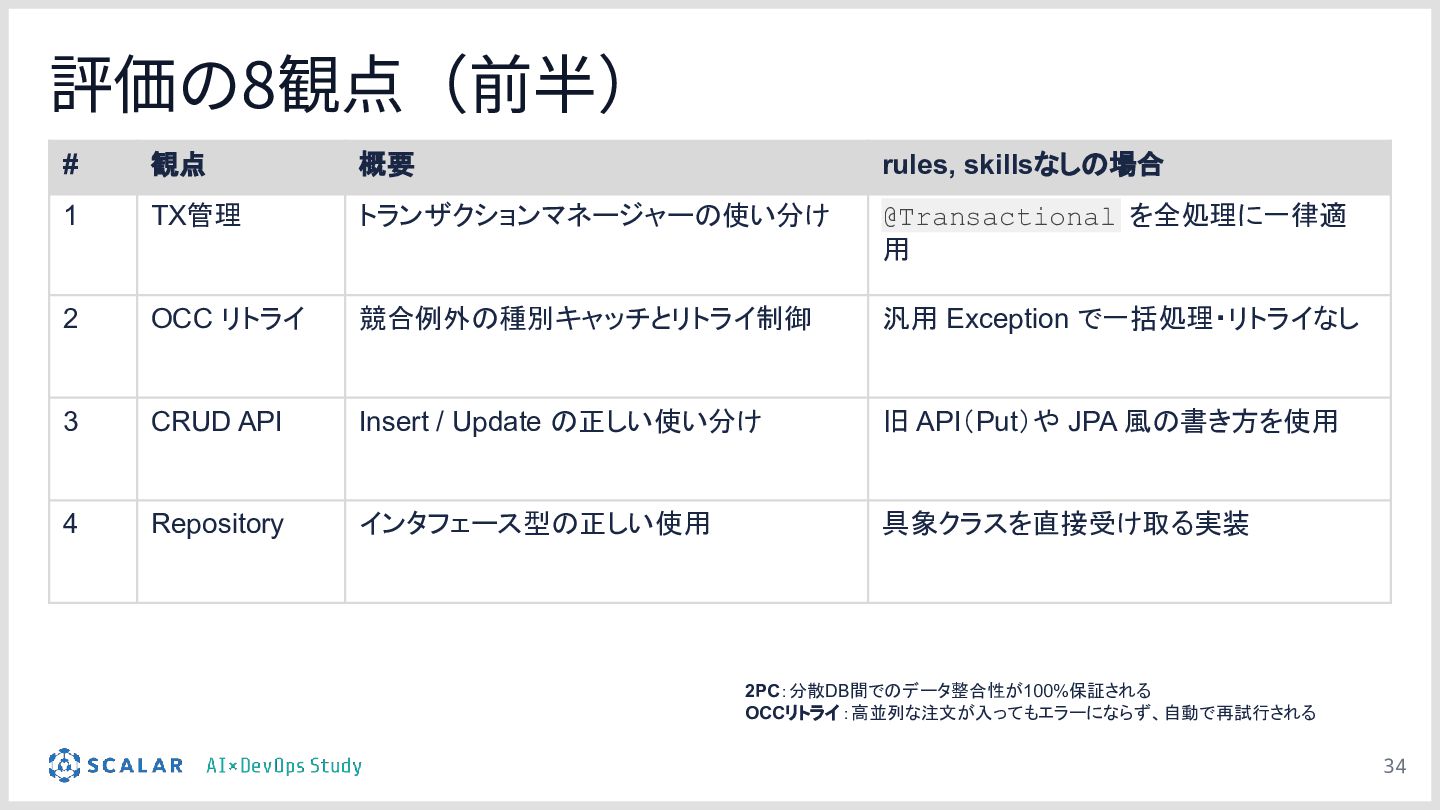Select the OCC リトライ table cell
Image resolution: width=1440 pixels, height=810 pixels.
tap(228, 319)
